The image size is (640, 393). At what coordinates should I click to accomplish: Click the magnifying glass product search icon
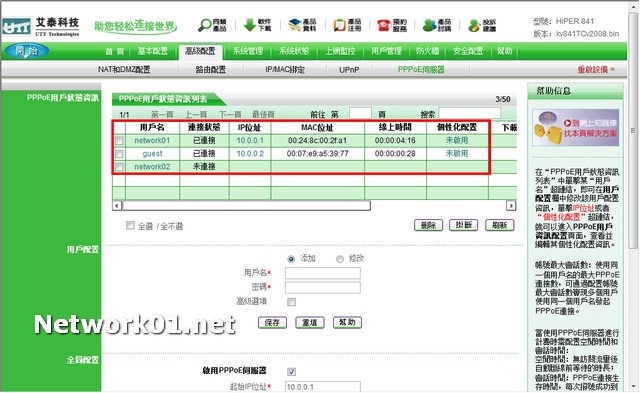pos(204,25)
